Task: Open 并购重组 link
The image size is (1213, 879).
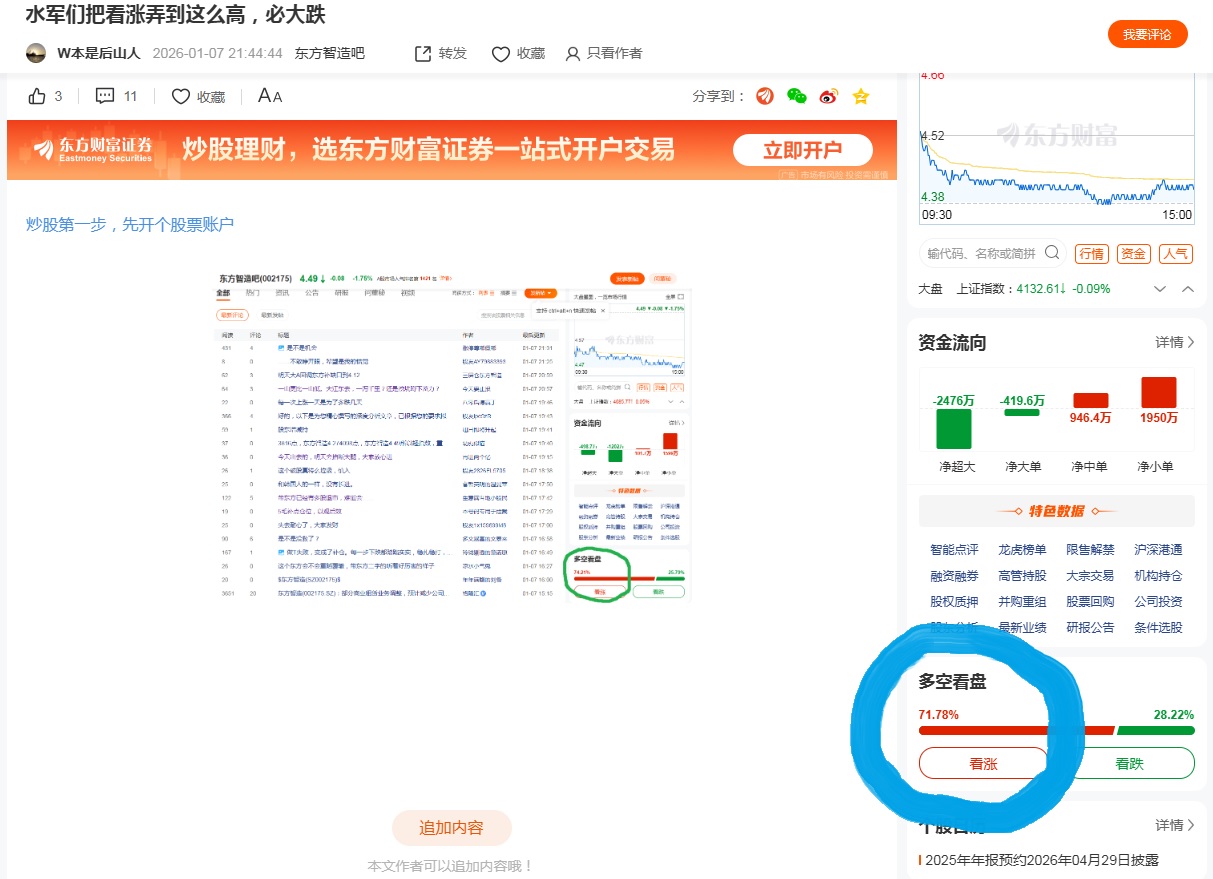Action: tap(1022, 602)
